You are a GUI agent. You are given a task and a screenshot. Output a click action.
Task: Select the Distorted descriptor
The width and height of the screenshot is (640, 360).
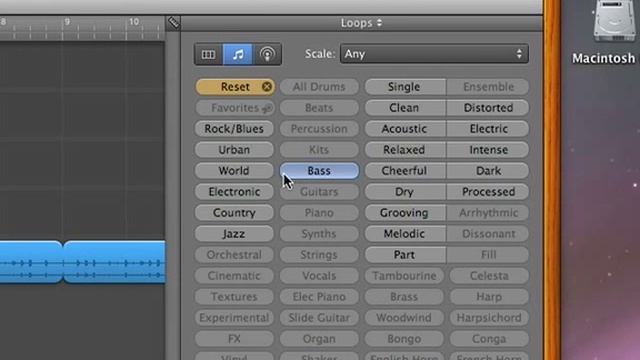[x=488, y=108]
